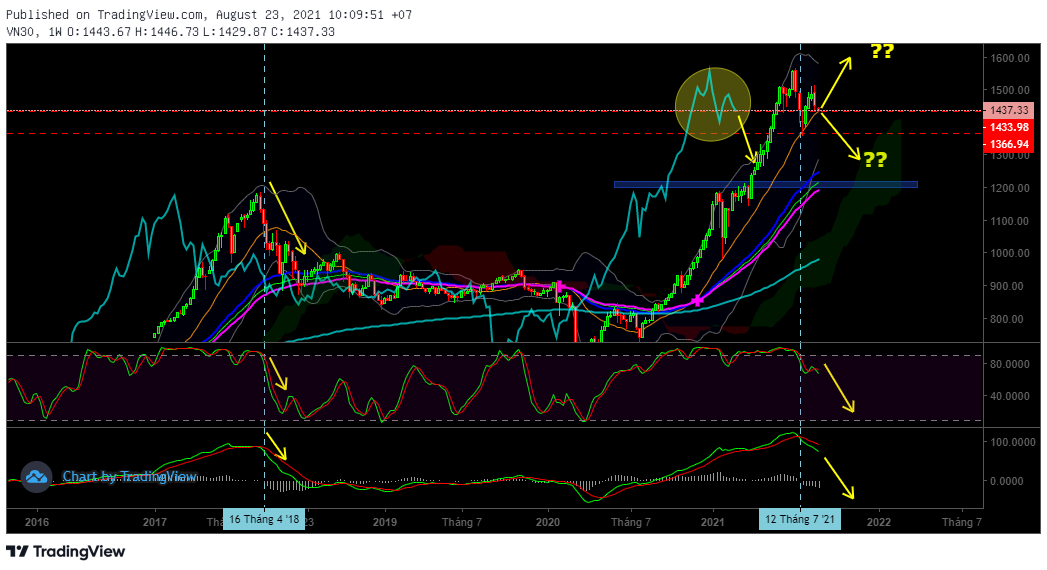Click the red 1366.94 price label

click(x=1007, y=145)
